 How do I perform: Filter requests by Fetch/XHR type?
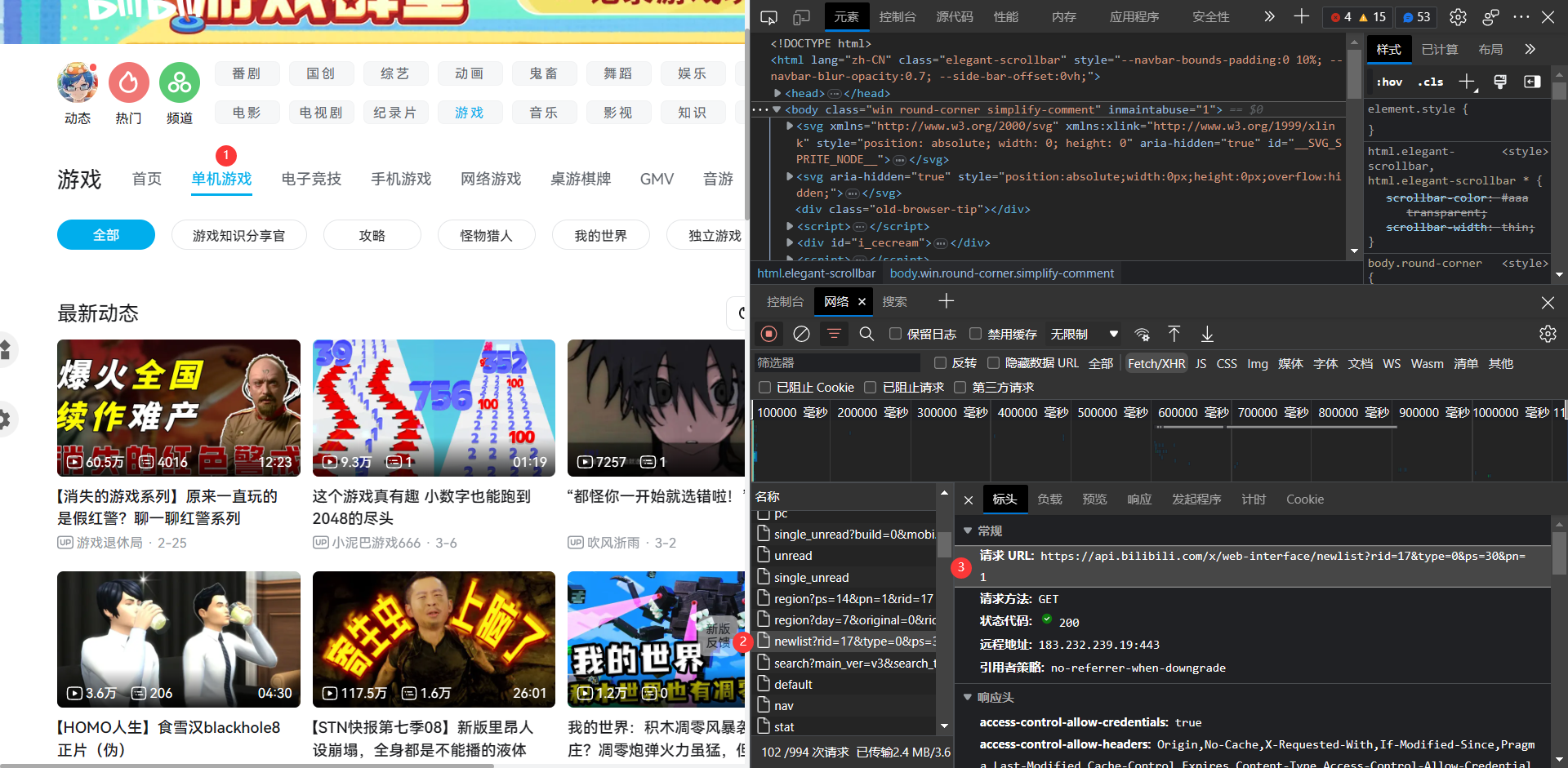[1156, 363]
